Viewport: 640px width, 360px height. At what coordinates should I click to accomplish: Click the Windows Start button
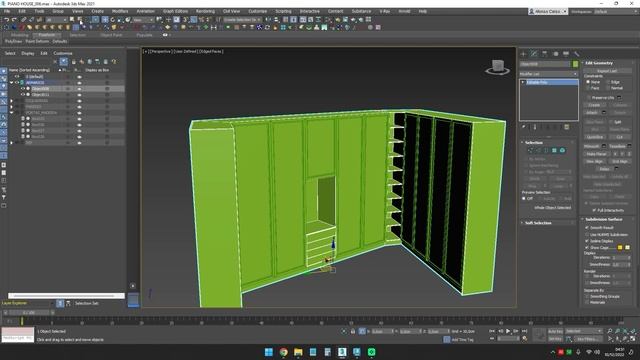269,352
